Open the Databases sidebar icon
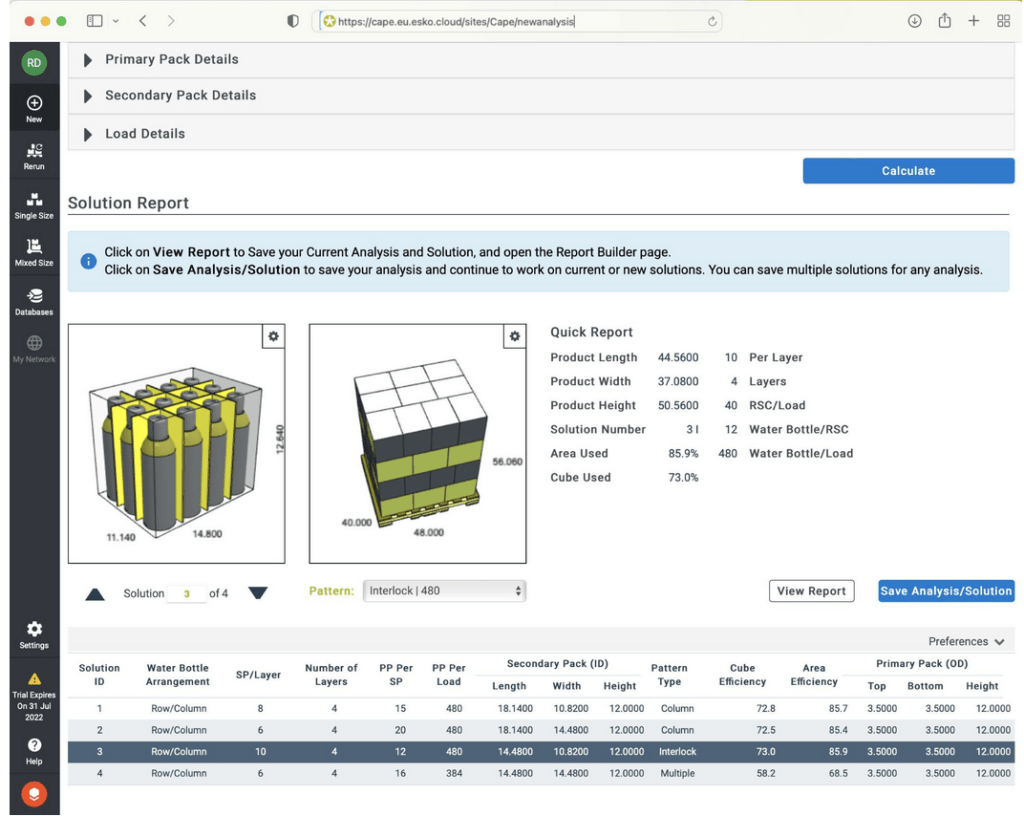Viewport: 1024px width, 816px height. pyautogui.click(x=34, y=300)
